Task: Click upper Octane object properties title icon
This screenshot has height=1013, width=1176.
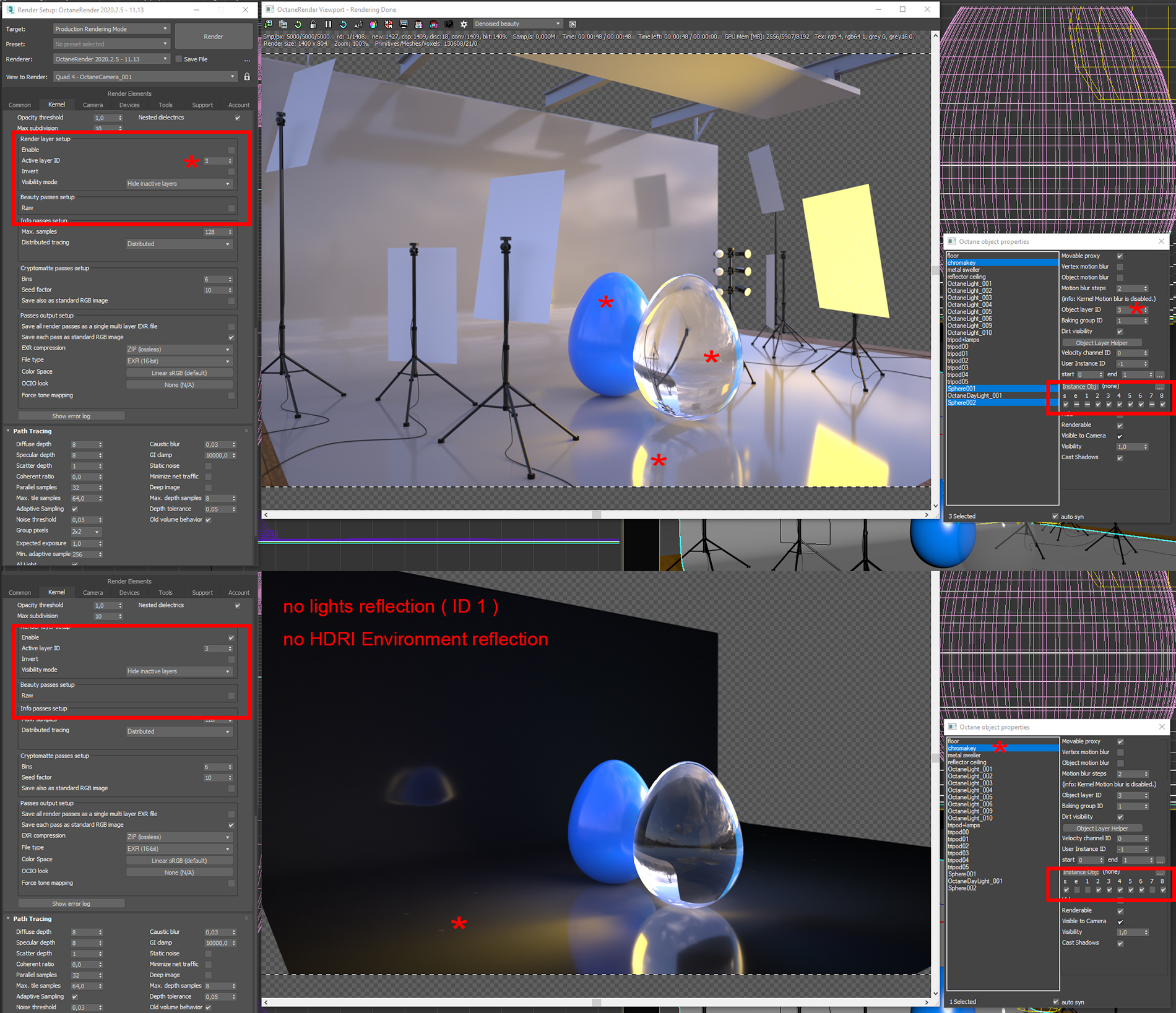Action: [x=952, y=241]
